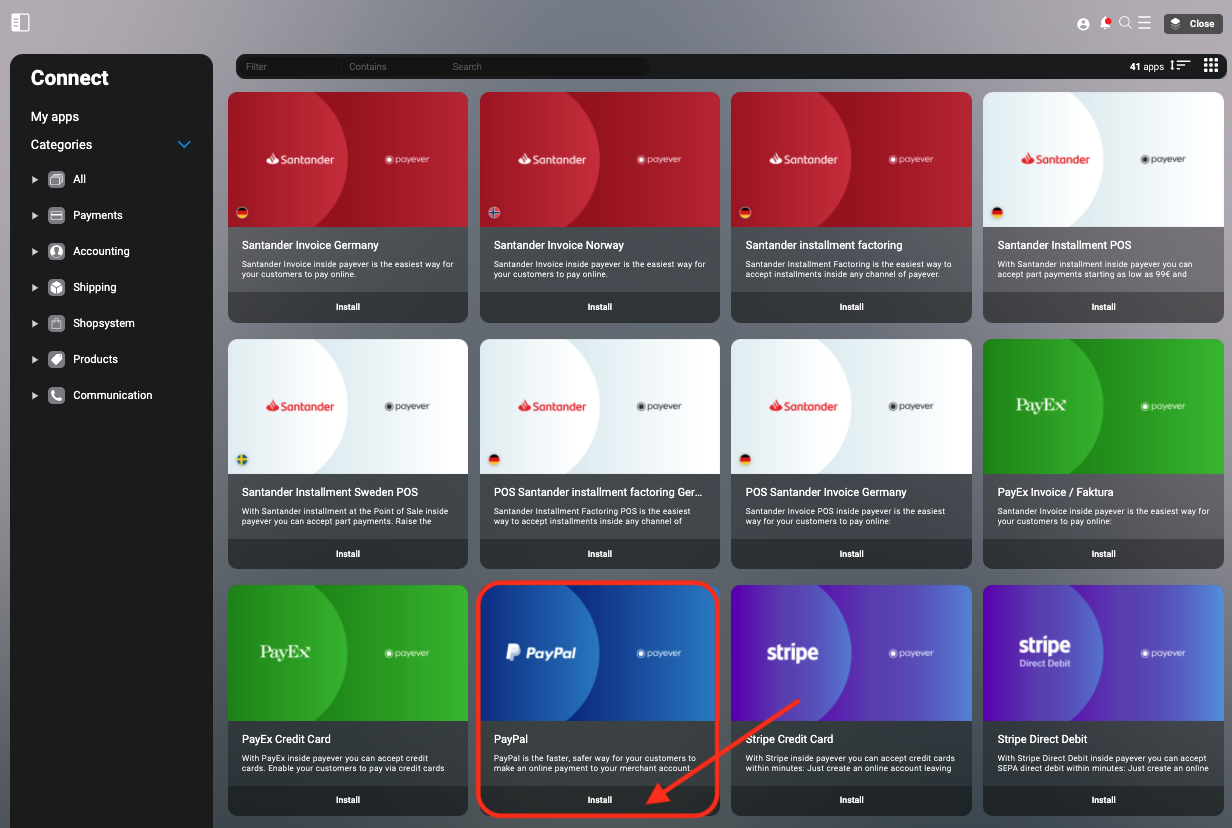
Task: Toggle the sidebar panel icon in the top bar
Action: (20, 22)
